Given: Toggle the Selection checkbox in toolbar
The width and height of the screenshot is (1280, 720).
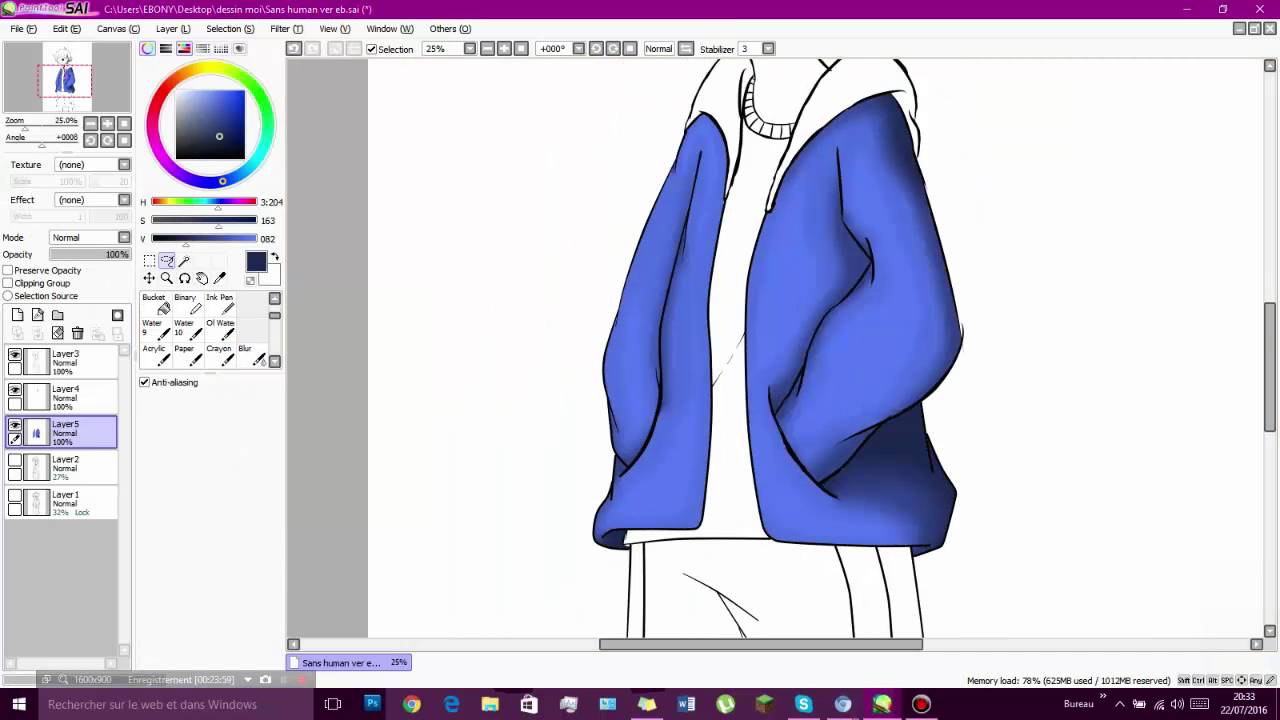Looking at the screenshot, I should 372,49.
